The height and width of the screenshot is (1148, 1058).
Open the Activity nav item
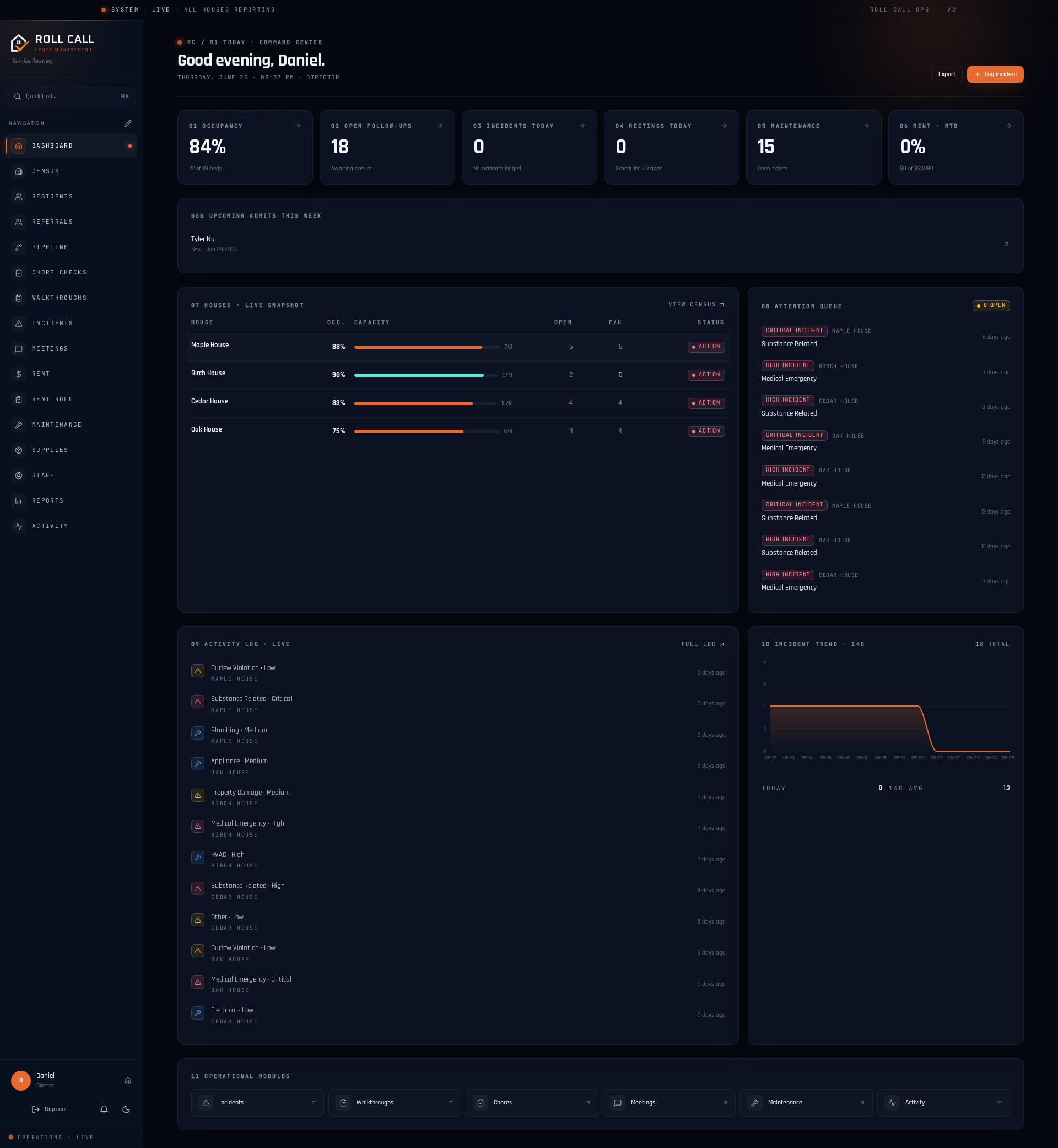[72, 526]
